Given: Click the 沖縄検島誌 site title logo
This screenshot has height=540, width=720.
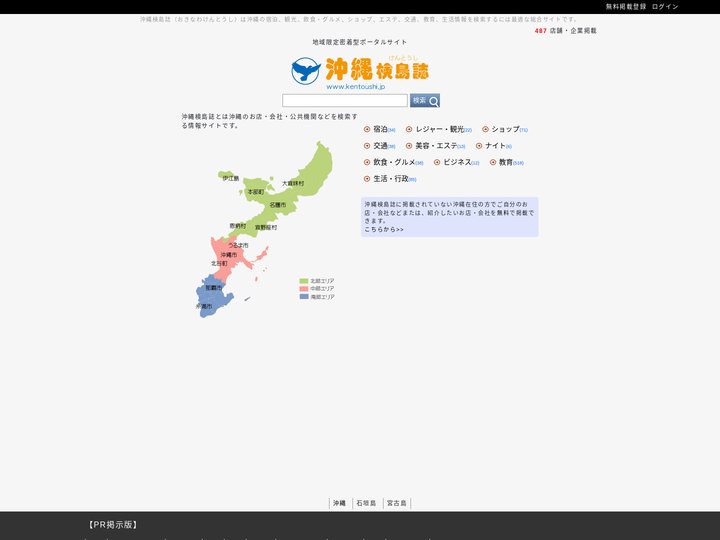Looking at the screenshot, I should 377,69.
